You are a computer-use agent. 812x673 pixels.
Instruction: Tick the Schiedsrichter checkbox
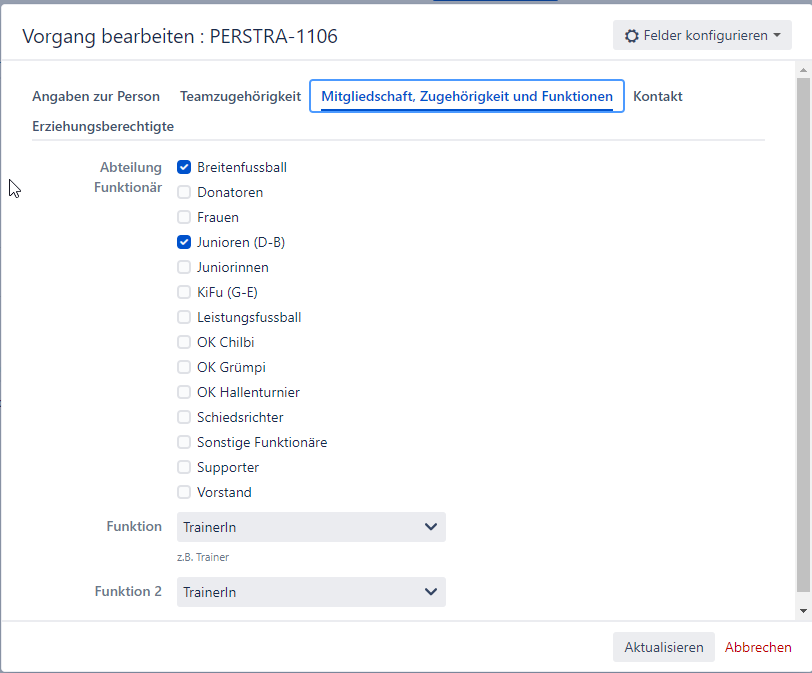click(x=184, y=417)
